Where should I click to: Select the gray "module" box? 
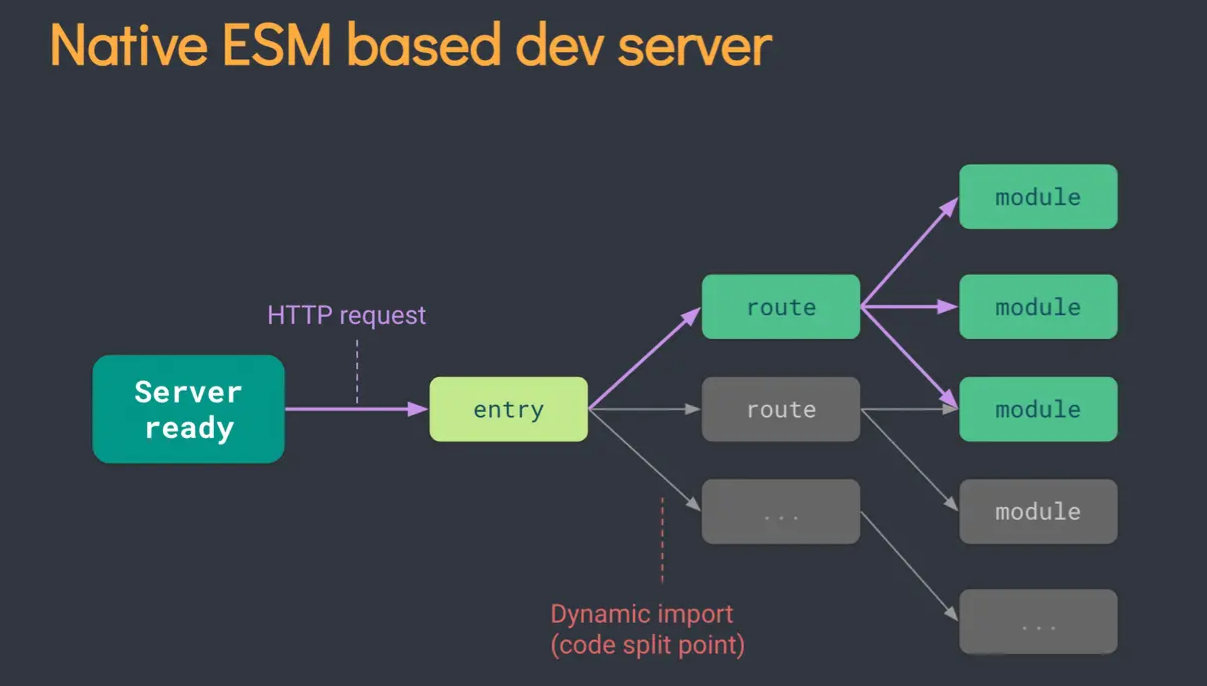pyautogui.click(x=1037, y=511)
